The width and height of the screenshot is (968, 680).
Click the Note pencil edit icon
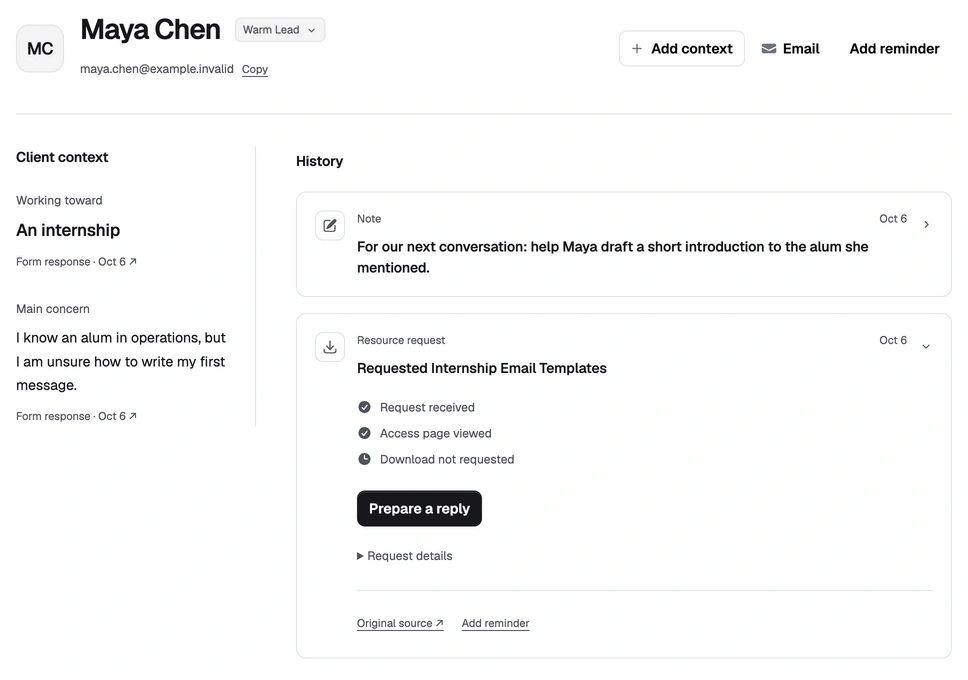tap(330, 225)
